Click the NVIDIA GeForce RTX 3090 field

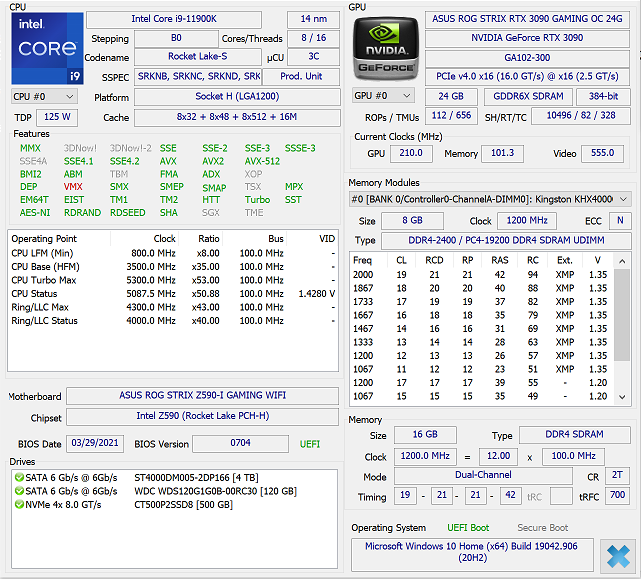coord(527,38)
